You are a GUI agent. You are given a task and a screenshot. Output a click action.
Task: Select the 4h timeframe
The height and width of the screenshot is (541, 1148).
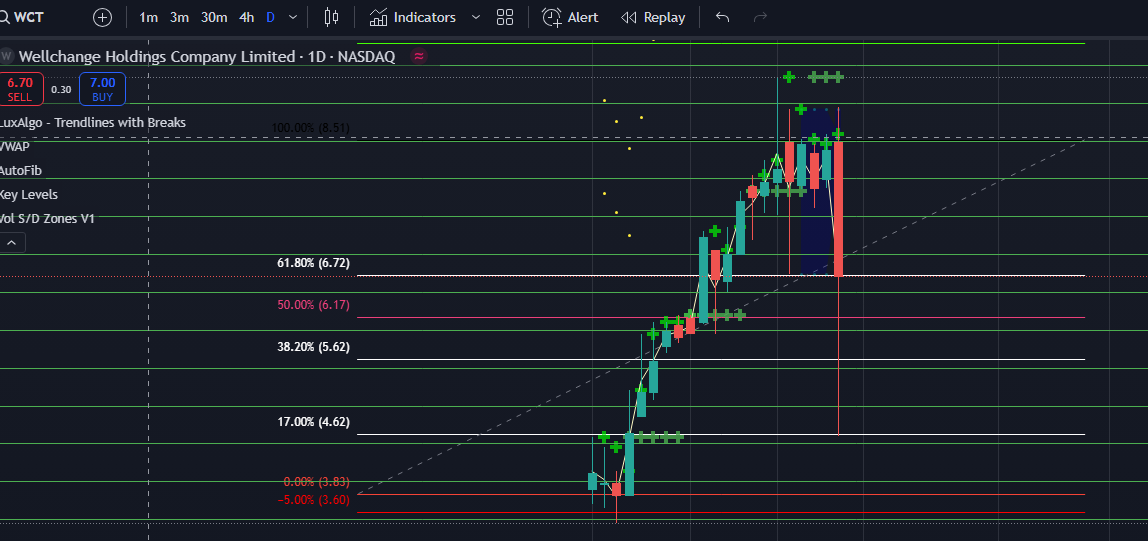click(247, 18)
